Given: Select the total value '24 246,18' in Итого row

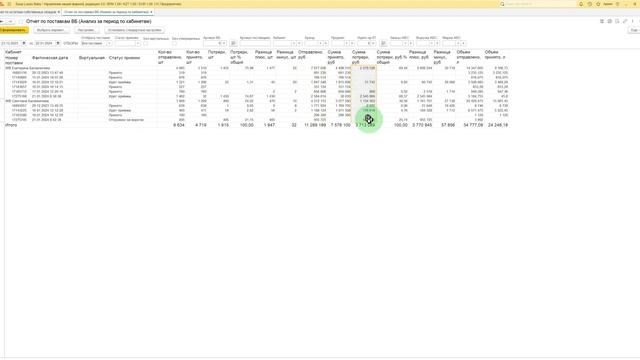Looking at the screenshot, I should click(498, 125).
